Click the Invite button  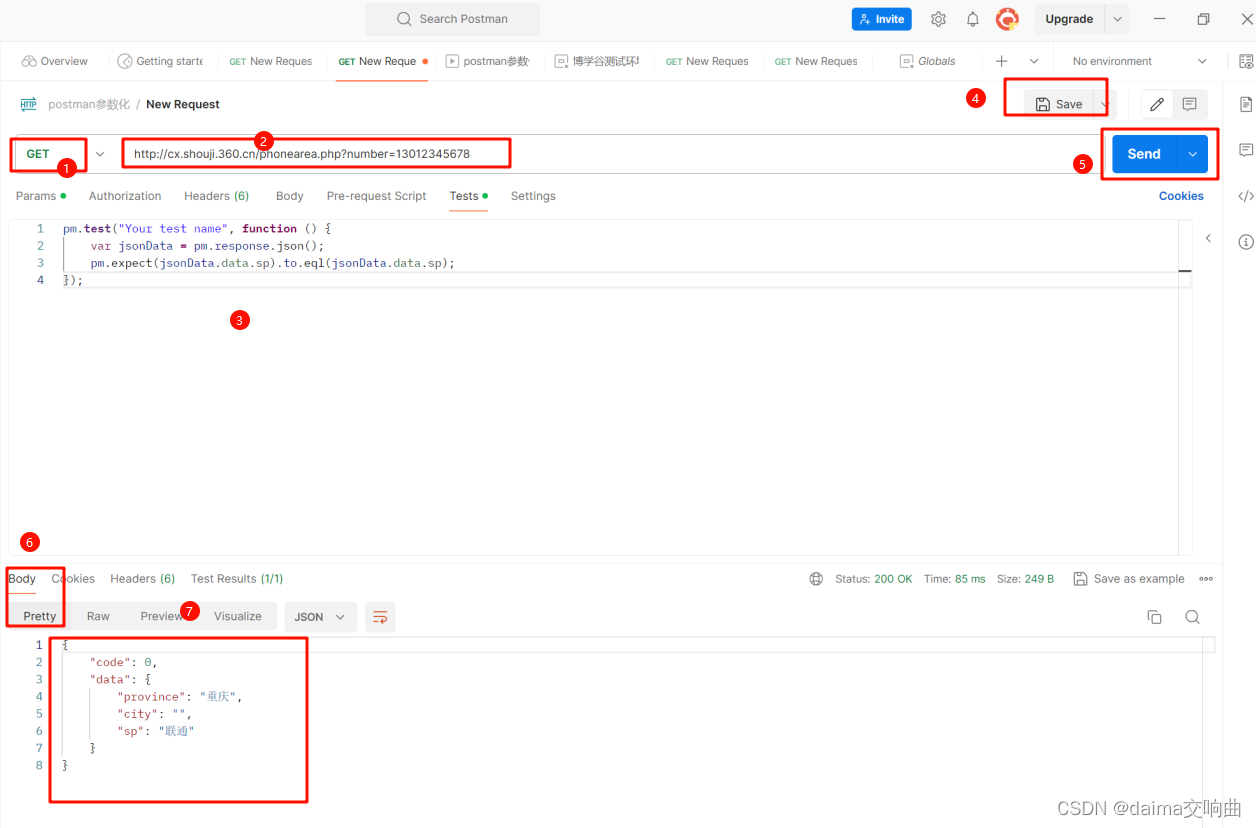coord(882,19)
